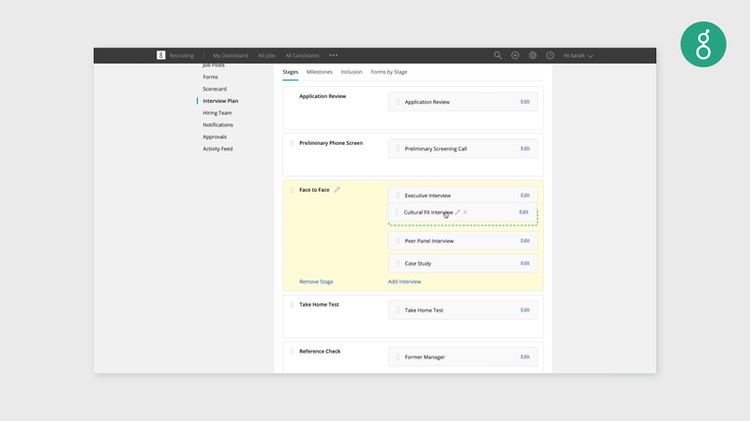Open the help question mark icon
Screen dimensions: 750x421
(550, 55)
